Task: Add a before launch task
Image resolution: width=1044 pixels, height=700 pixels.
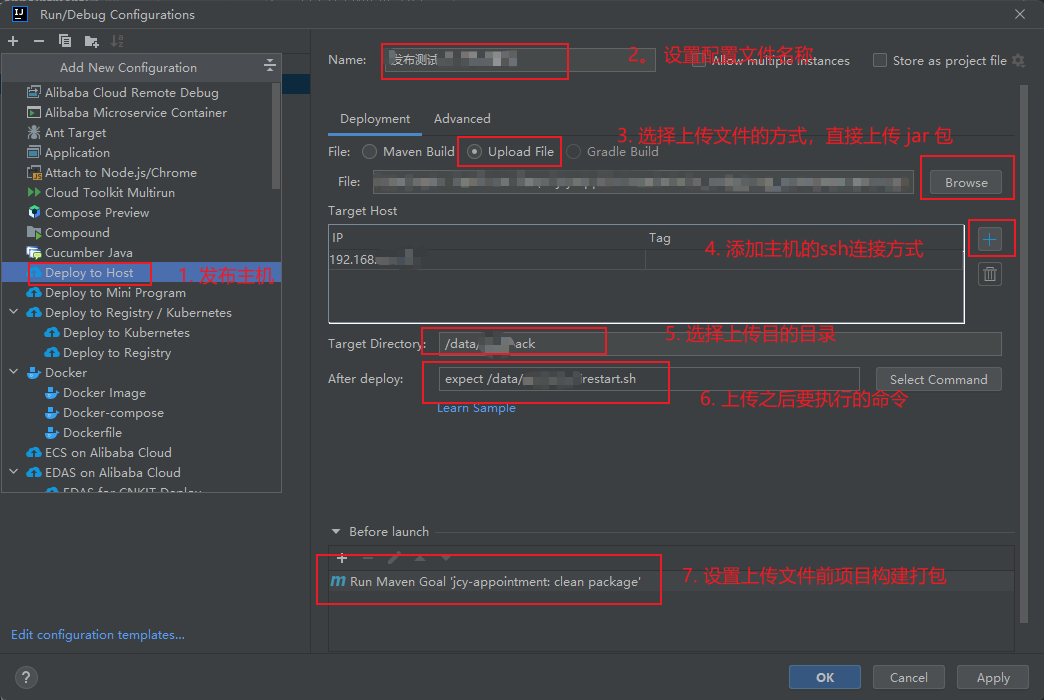Action: 342,558
